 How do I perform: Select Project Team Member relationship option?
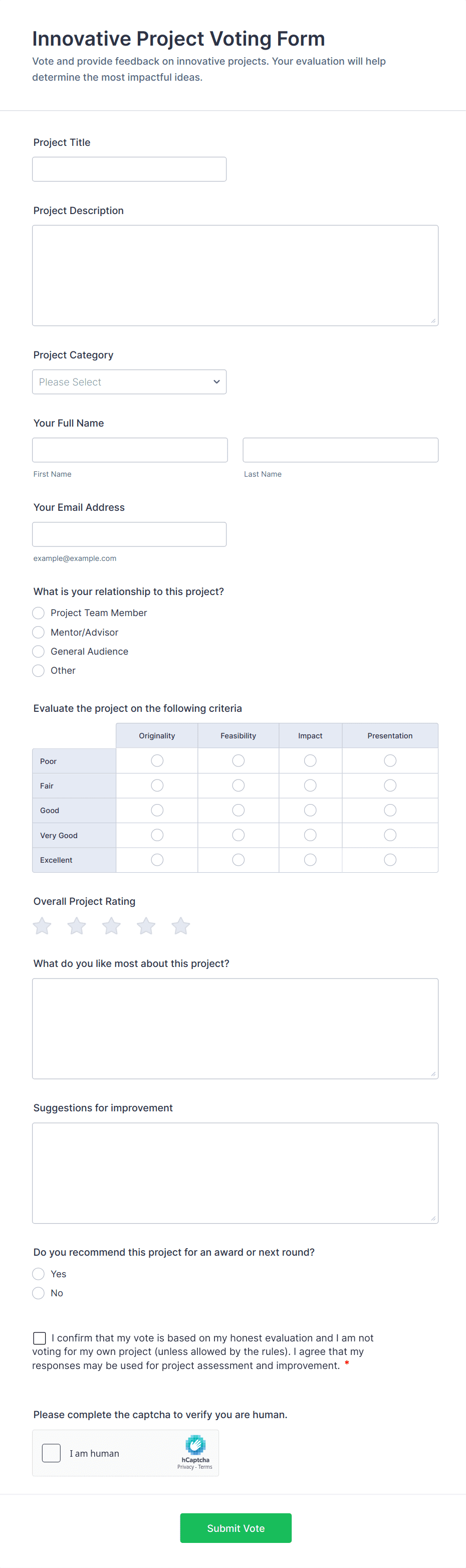38,613
